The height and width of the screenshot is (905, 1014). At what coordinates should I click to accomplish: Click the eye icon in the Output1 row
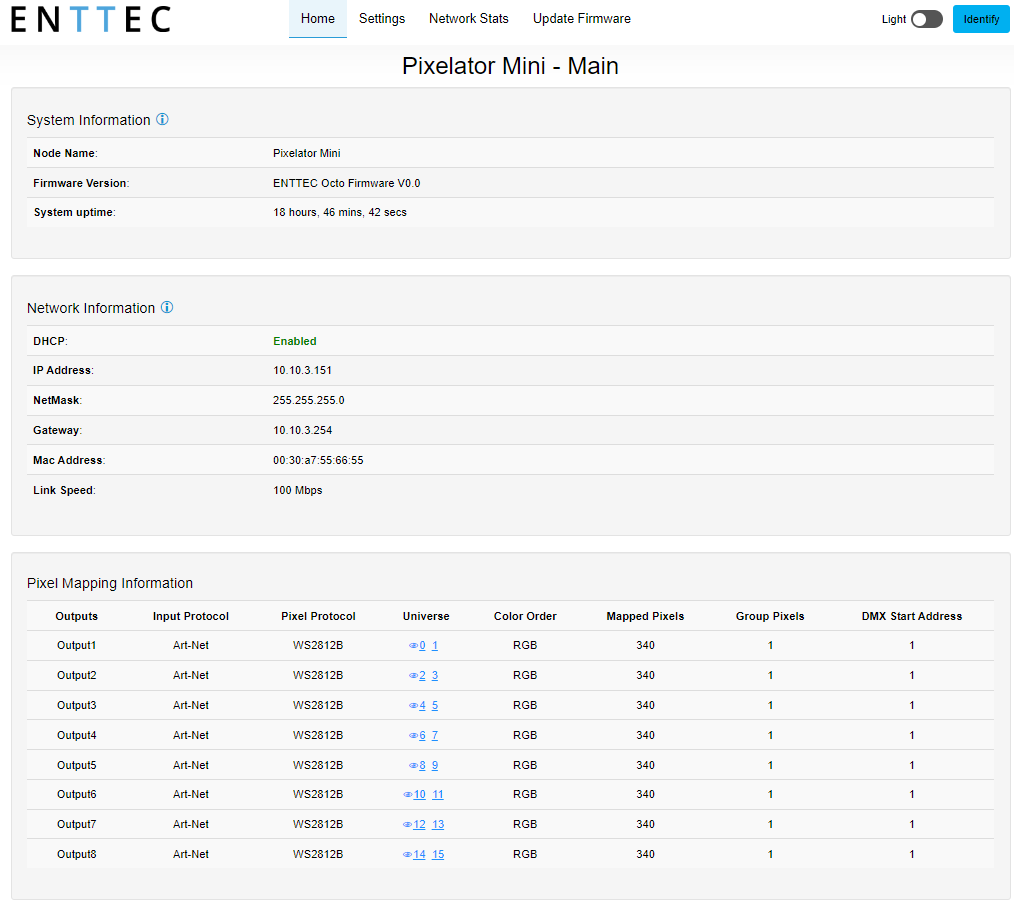pos(413,646)
